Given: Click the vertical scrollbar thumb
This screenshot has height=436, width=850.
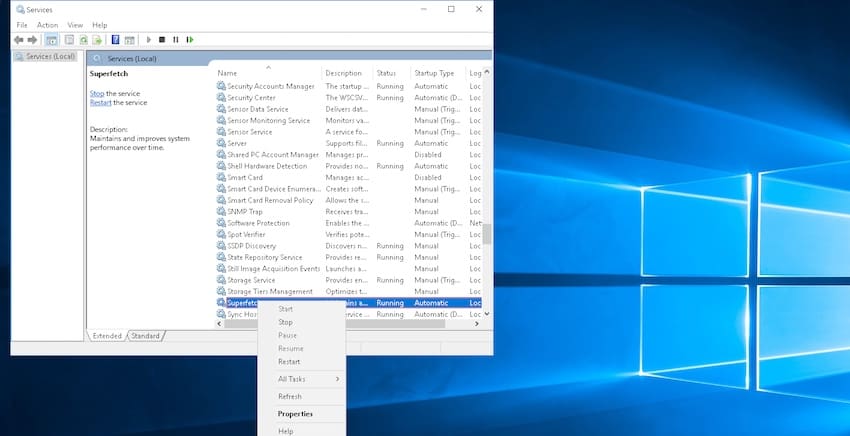Looking at the screenshot, I should click(487, 234).
